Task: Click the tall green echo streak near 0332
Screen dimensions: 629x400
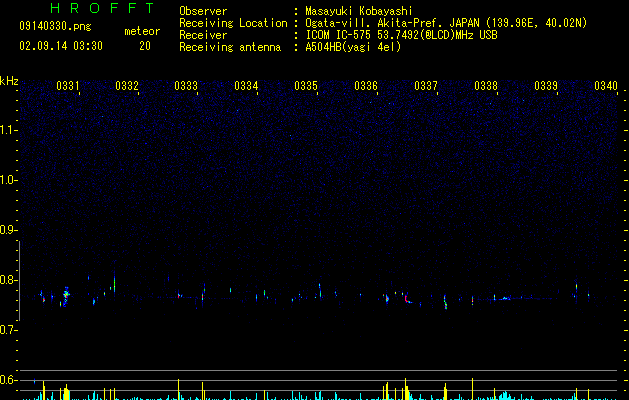Action: point(114,284)
